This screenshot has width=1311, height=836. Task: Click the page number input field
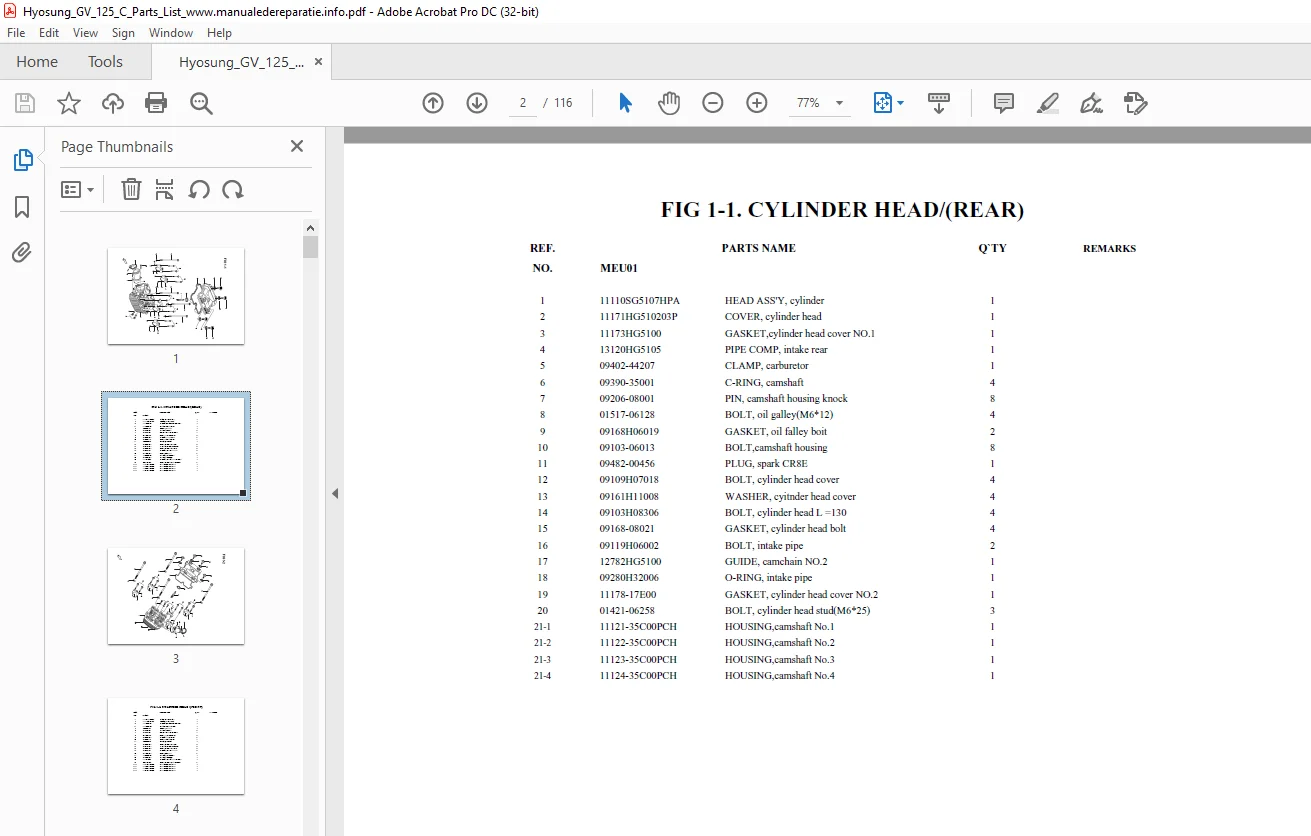523,103
